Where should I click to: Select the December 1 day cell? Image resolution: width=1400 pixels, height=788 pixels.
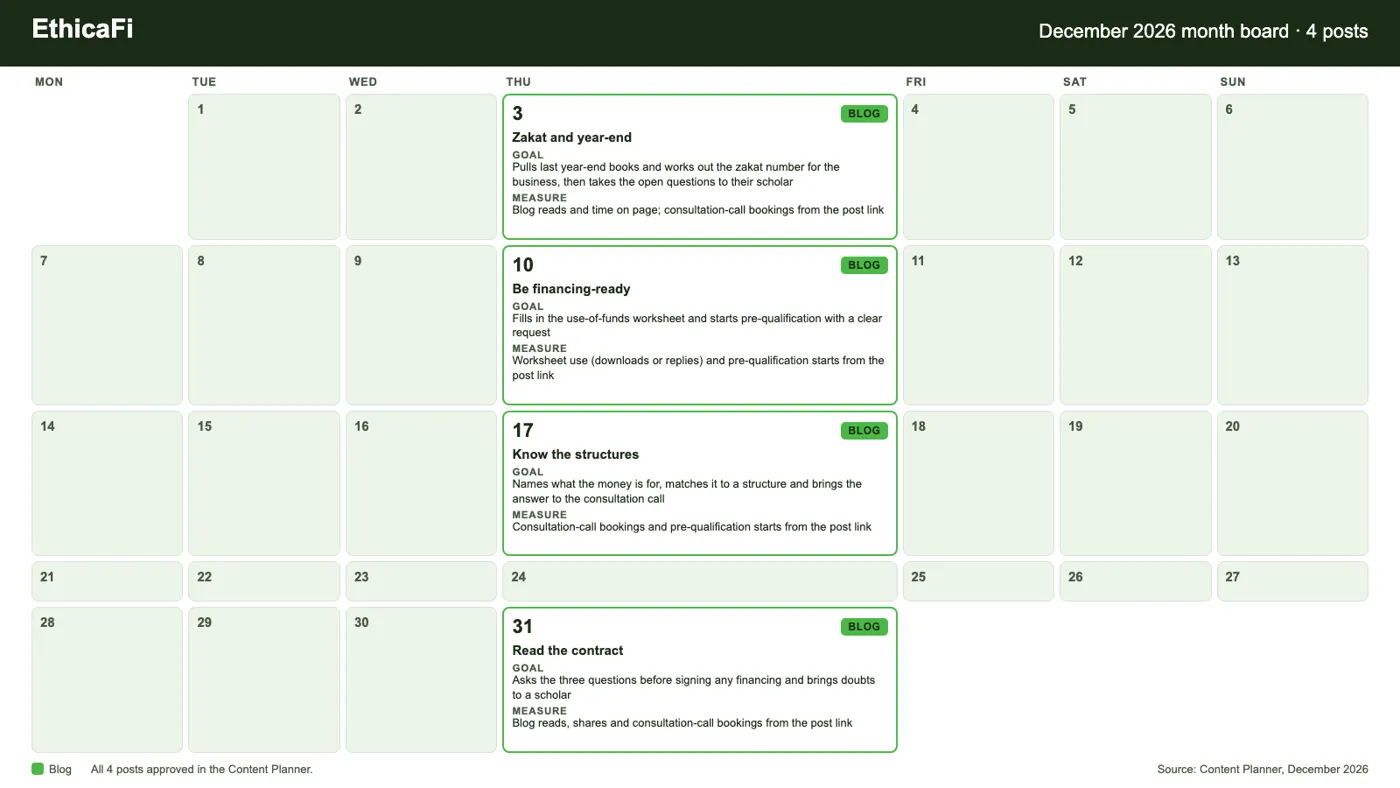coord(264,167)
